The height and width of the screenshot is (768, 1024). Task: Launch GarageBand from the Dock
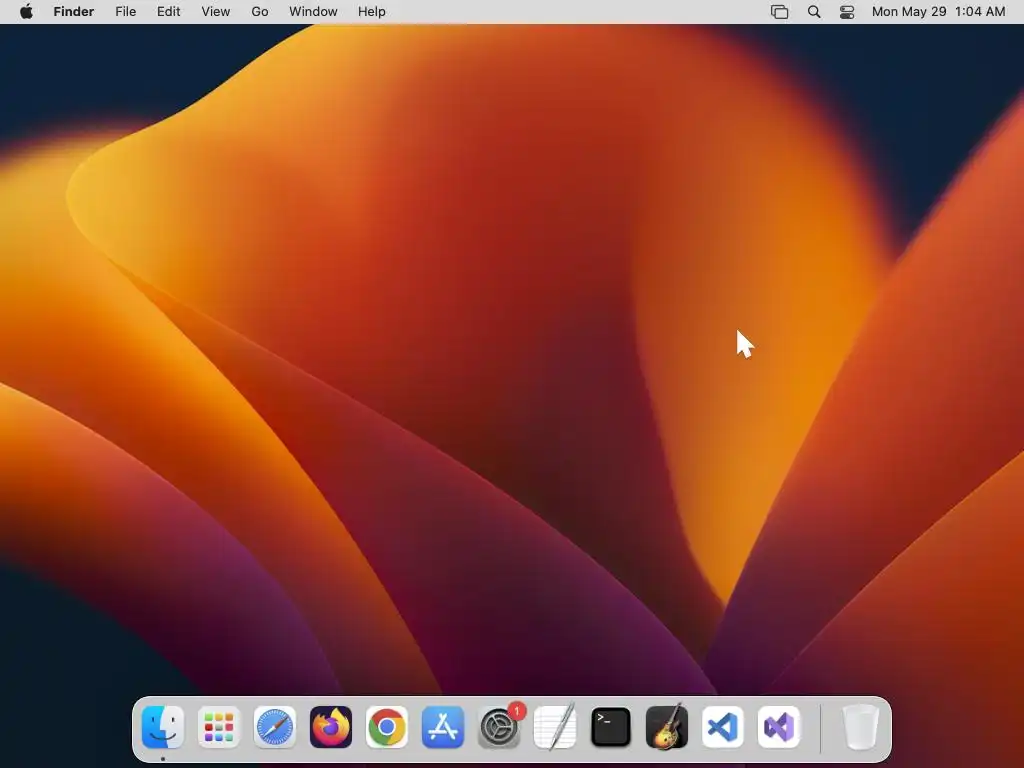tap(667, 727)
